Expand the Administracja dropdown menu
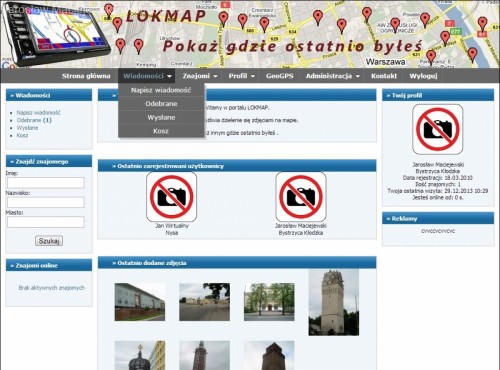 point(332,76)
